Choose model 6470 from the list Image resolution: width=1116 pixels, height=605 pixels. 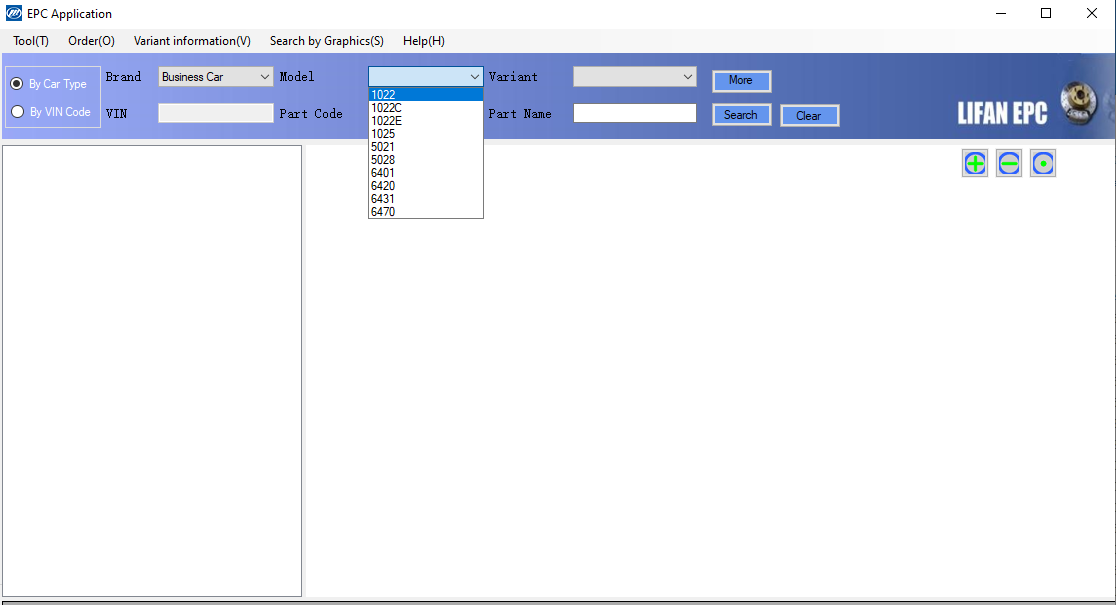pyautogui.click(x=426, y=211)
